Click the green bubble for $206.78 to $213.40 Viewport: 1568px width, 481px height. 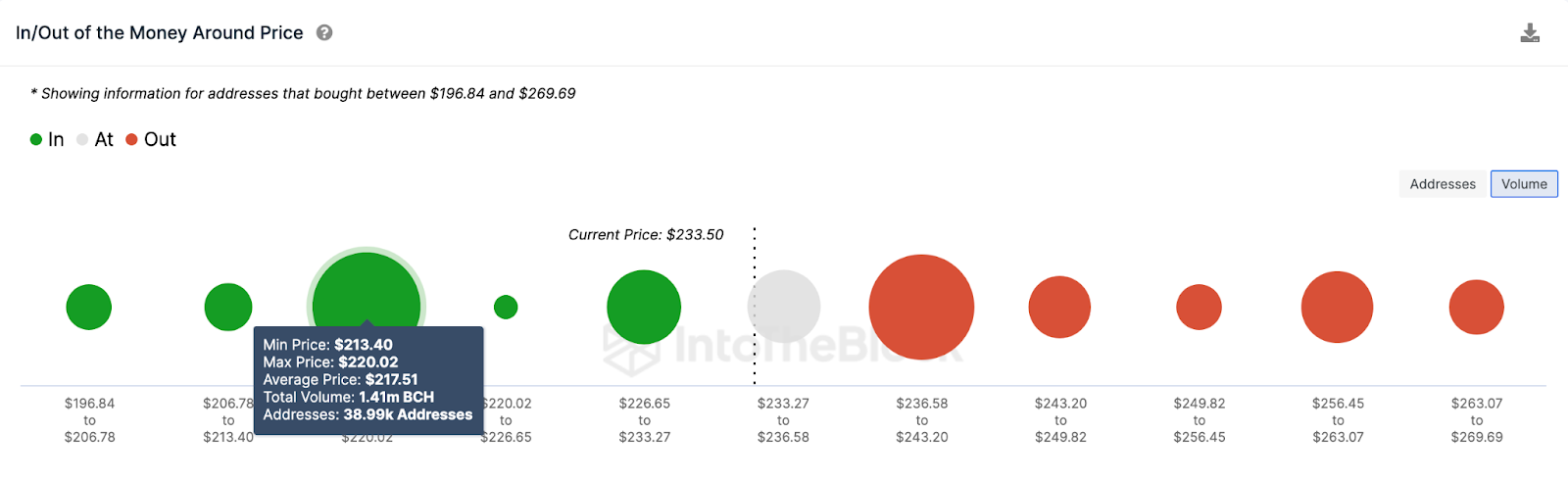(x=228, y=307)
